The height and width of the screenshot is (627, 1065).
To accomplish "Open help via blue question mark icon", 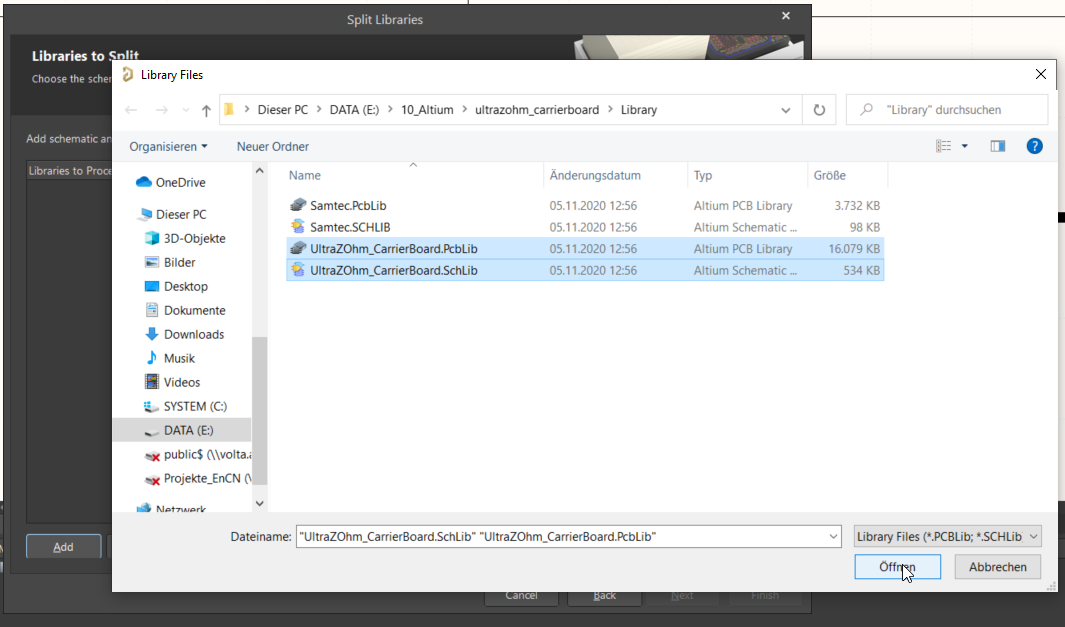I will pyautogui.click(x=1035, y=146).
